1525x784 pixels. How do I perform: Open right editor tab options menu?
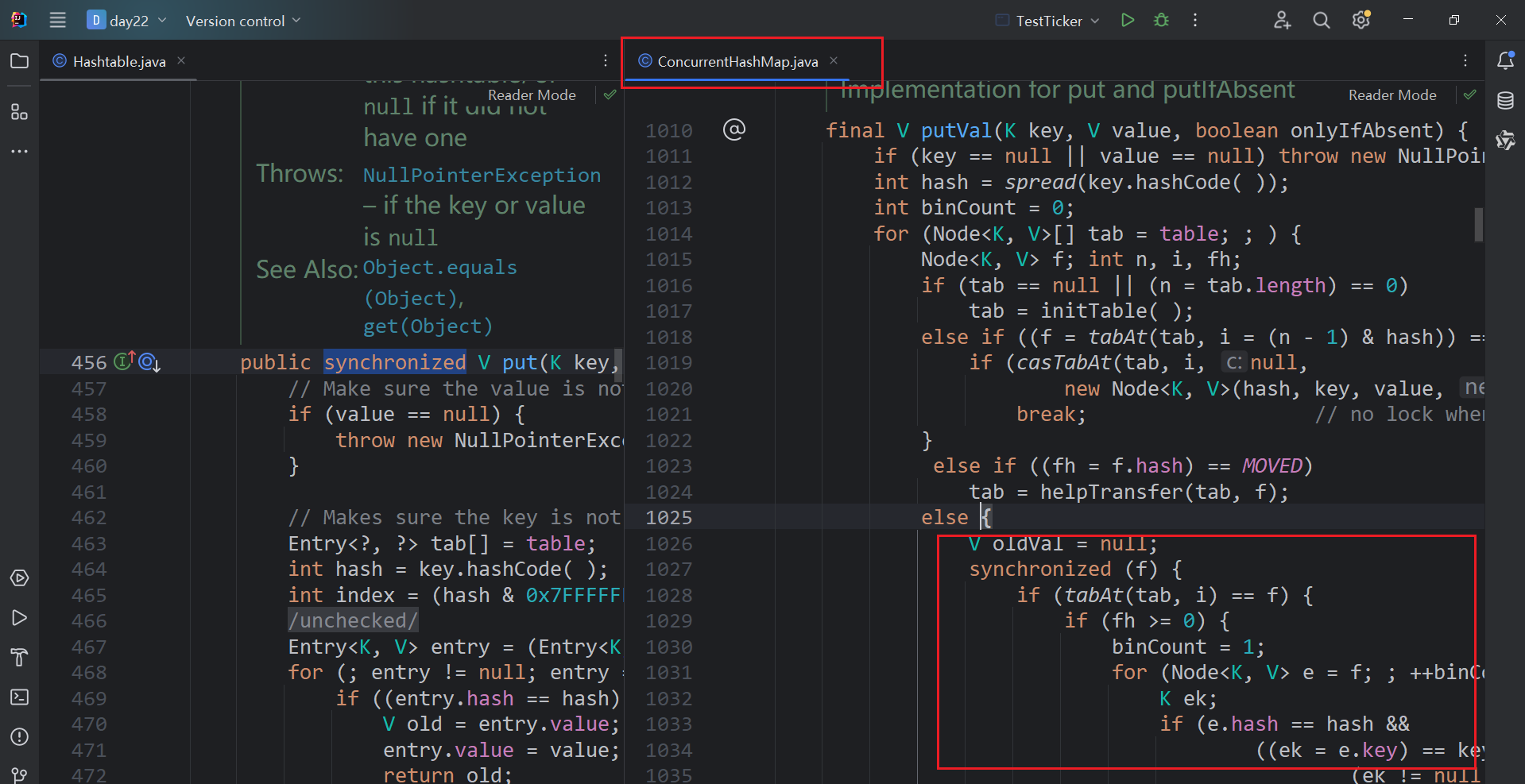(1465, 60)
